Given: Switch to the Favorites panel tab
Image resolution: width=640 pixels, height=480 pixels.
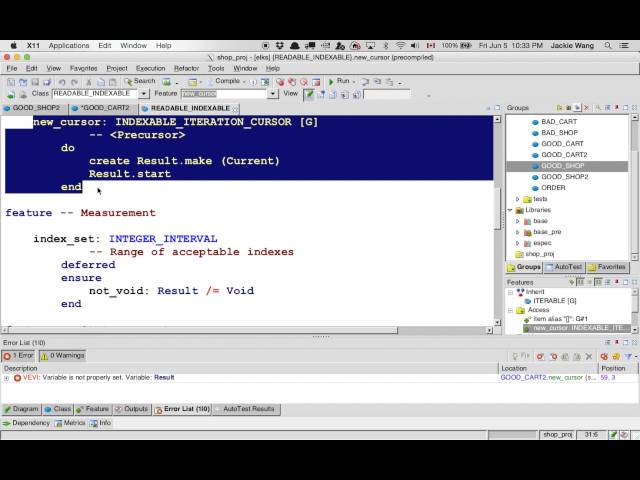Looking at the screenshot, I should coord(607,267).
